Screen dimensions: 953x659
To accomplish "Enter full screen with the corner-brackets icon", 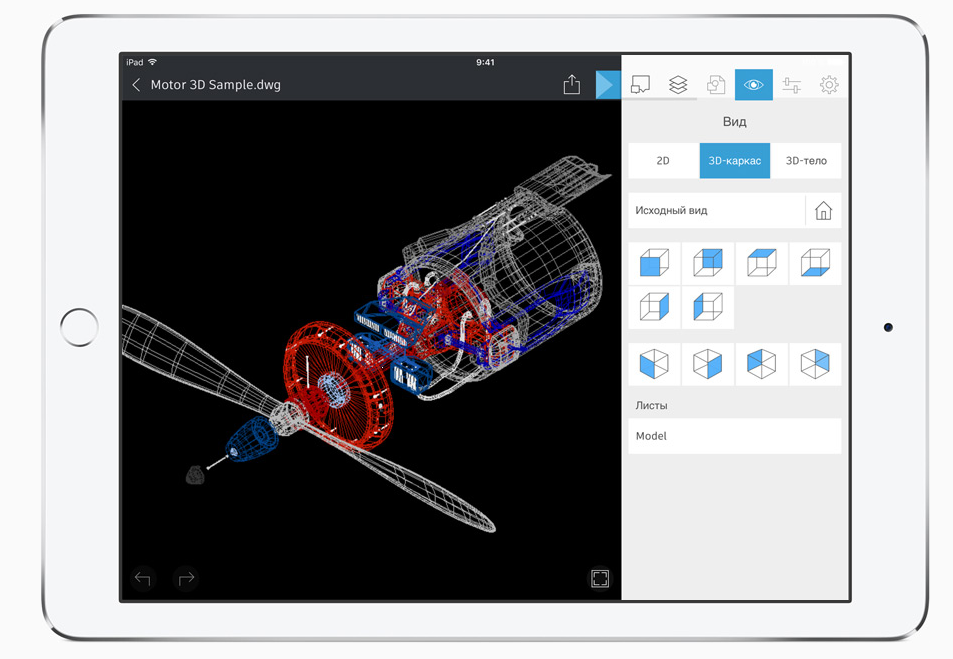I will (x=600, y=578).
